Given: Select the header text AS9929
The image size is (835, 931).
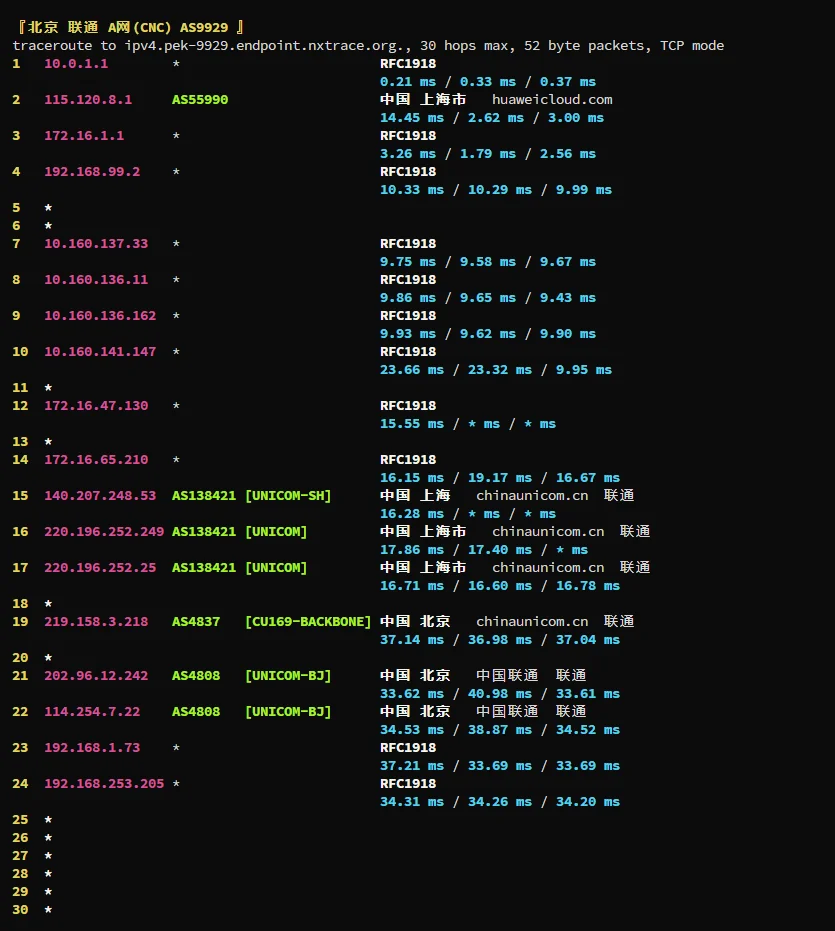Looking at the screenshot, I should pos(204,27).
